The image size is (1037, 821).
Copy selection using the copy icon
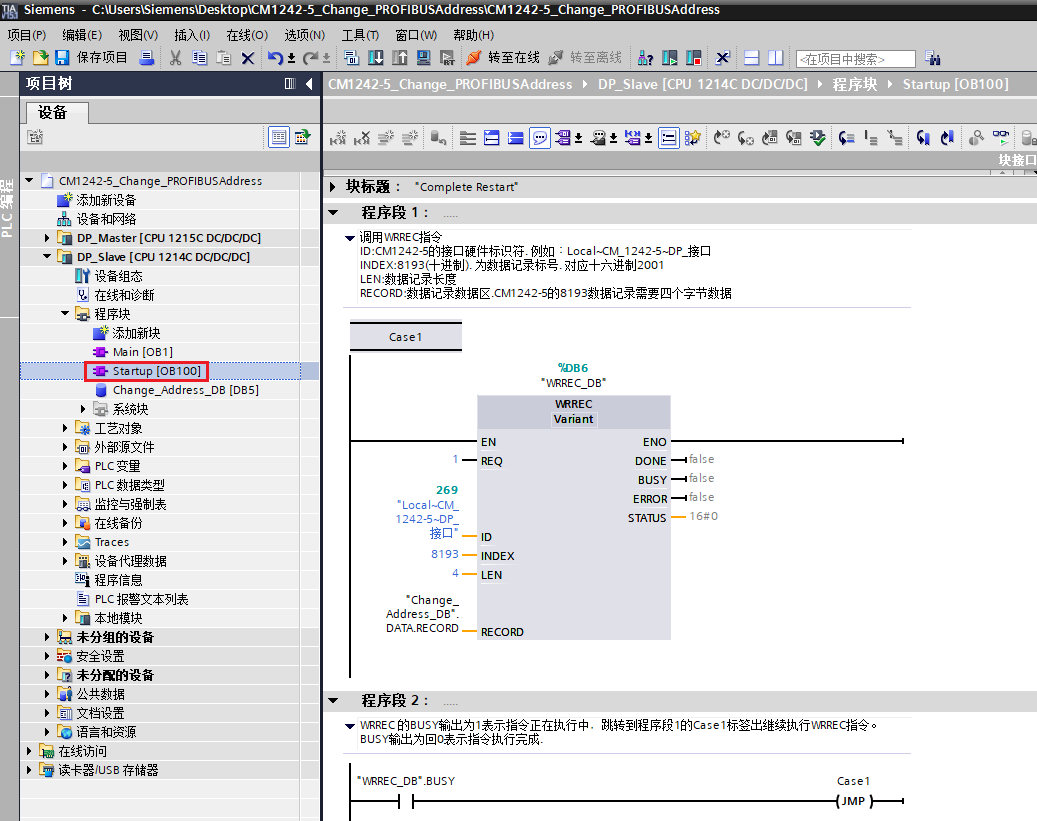click(199, 58)
